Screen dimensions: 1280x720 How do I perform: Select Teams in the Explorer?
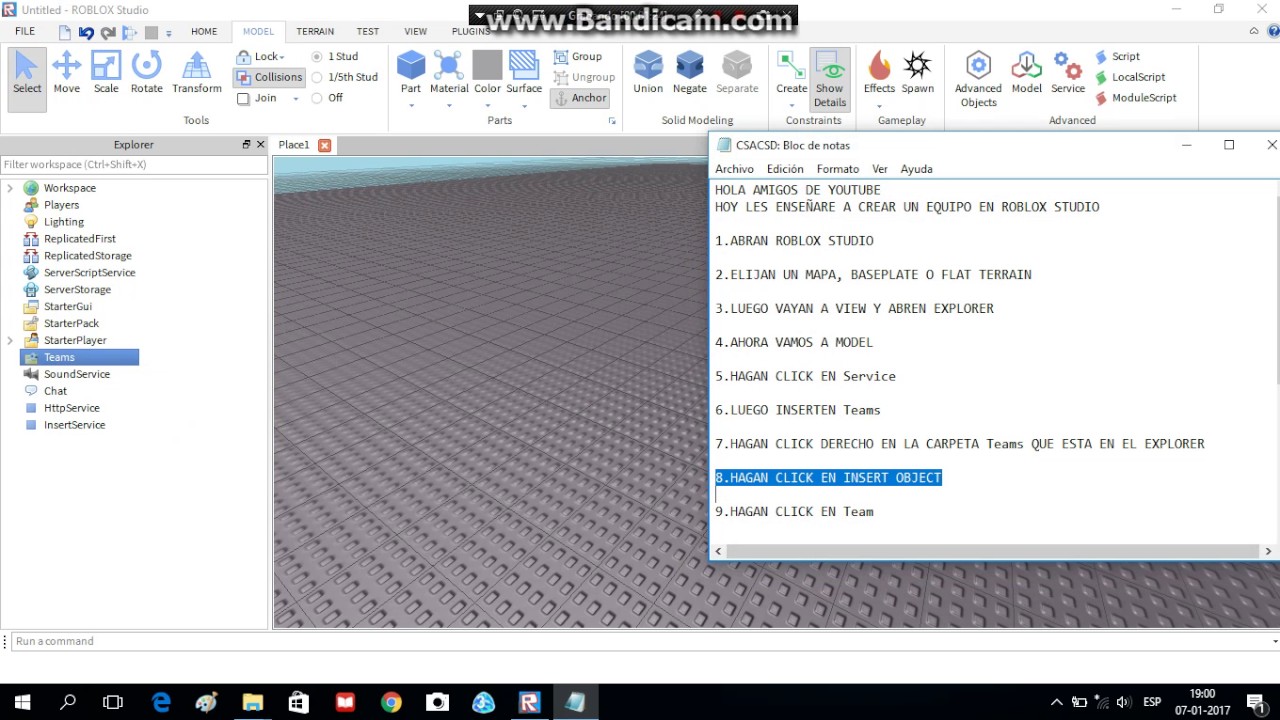pos(79,357)
